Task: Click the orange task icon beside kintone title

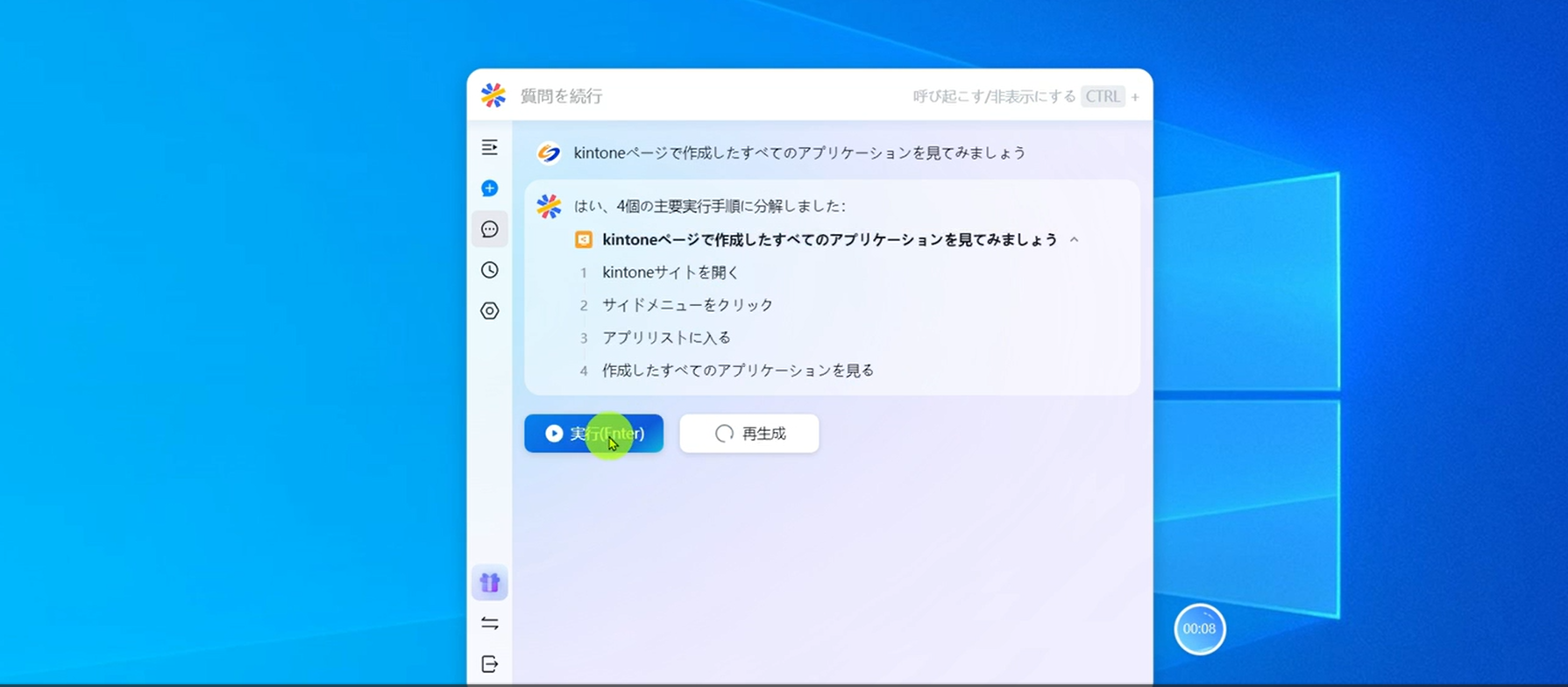Action: [584, 240]
